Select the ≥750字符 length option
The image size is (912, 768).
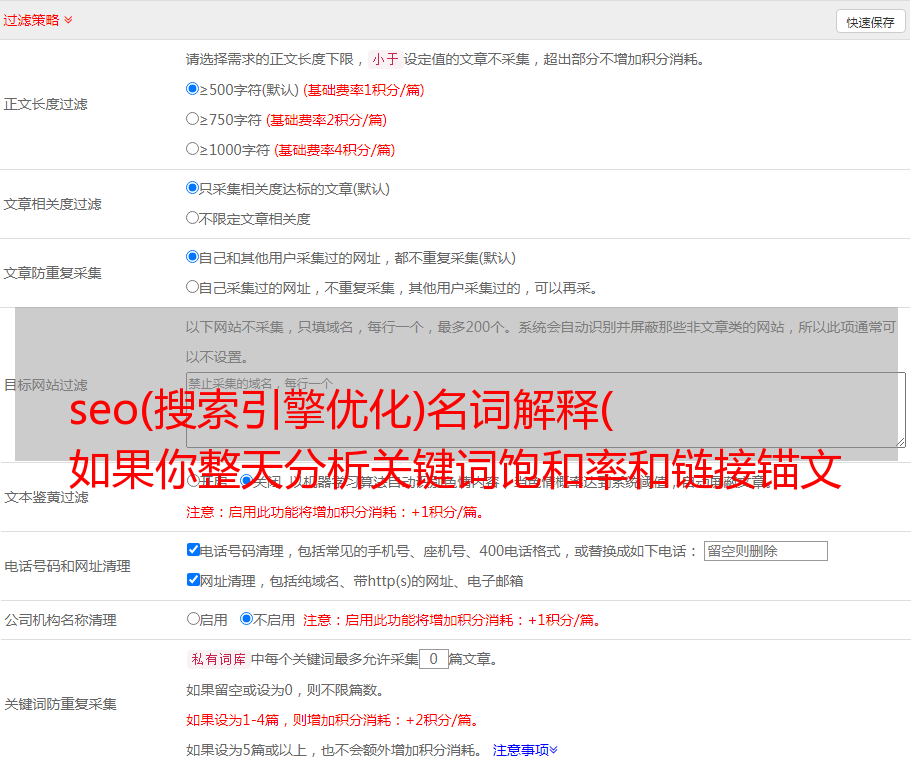[x=193, y=119]
